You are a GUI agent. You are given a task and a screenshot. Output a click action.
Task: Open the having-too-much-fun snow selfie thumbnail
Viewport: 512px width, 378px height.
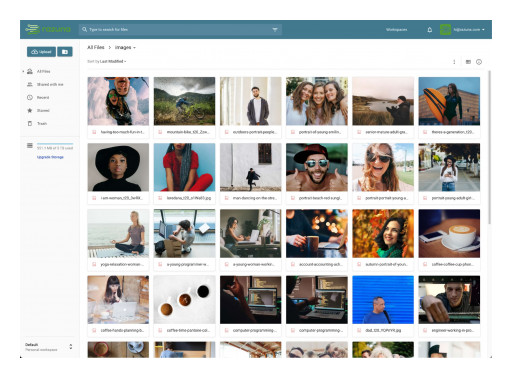click(118, 101)
